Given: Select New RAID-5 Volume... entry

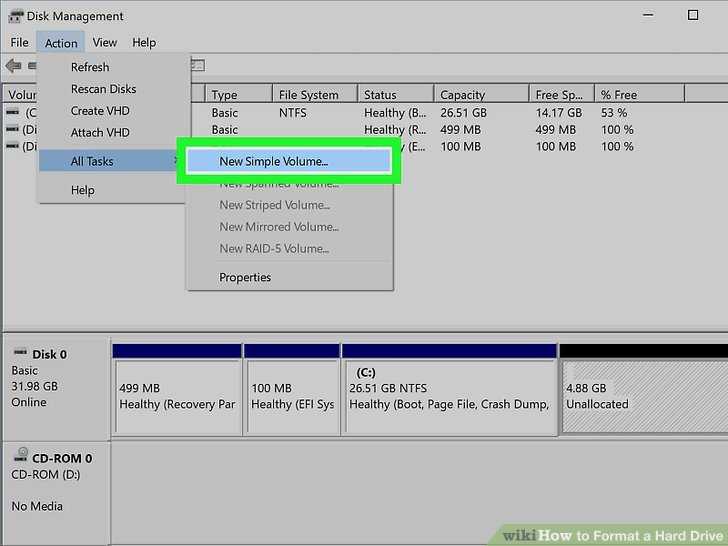Looking at the screenshot, I should (274, 249).
